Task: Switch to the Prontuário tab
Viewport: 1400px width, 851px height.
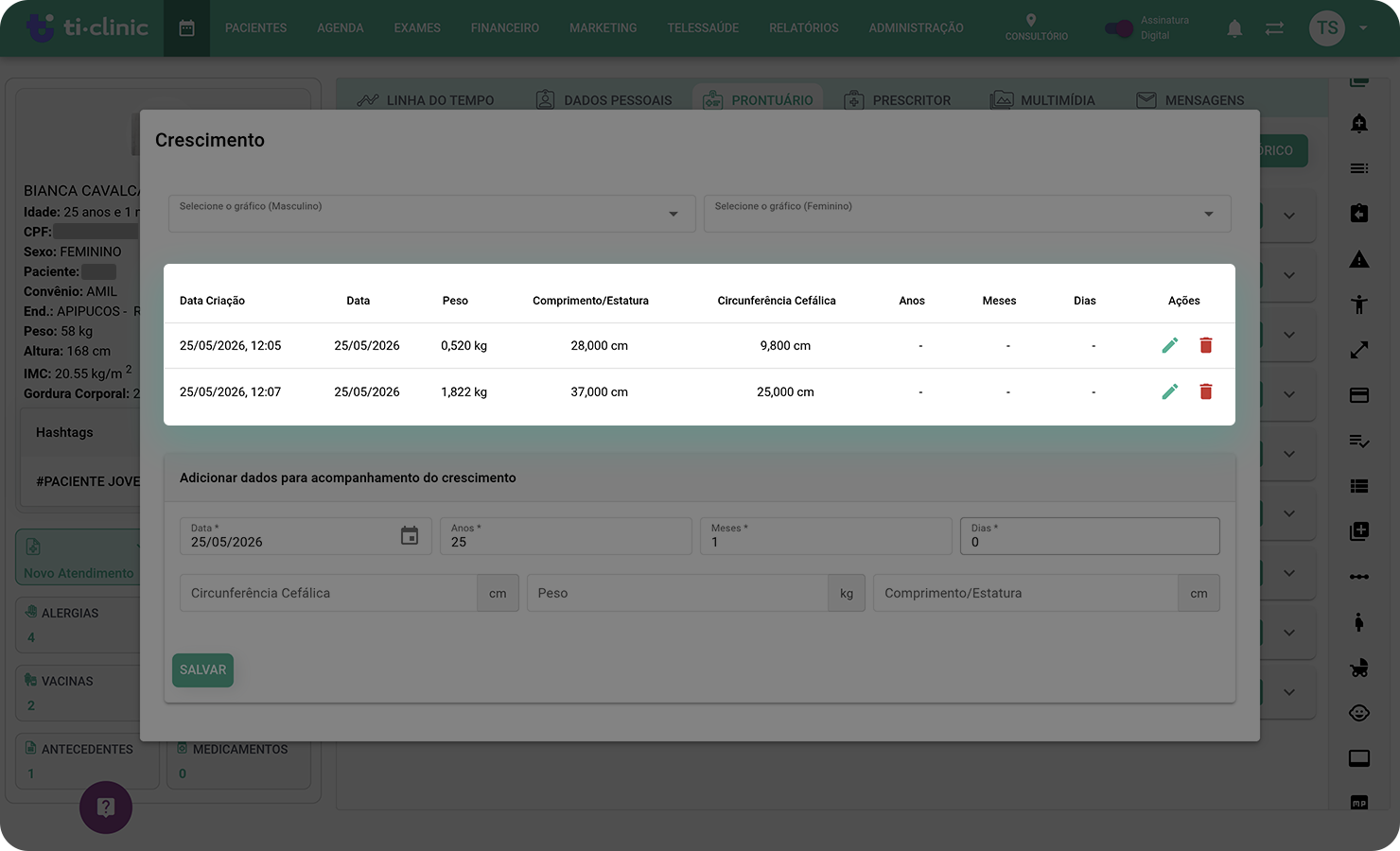Action: (x=758, y=100)
